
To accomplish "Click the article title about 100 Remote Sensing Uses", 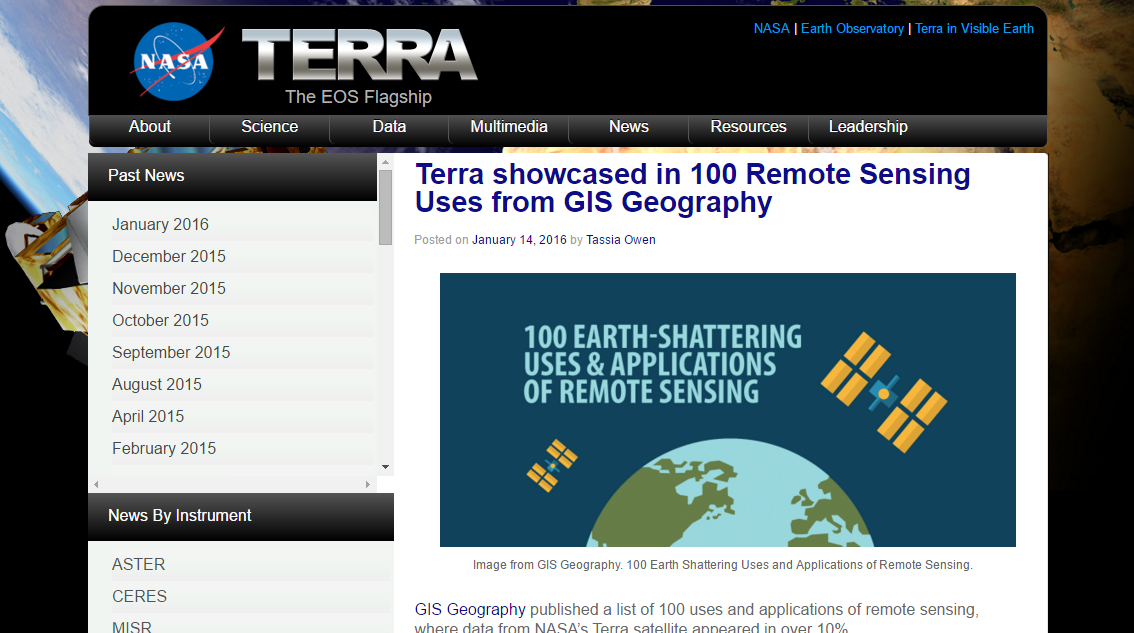I will [693, 188].
